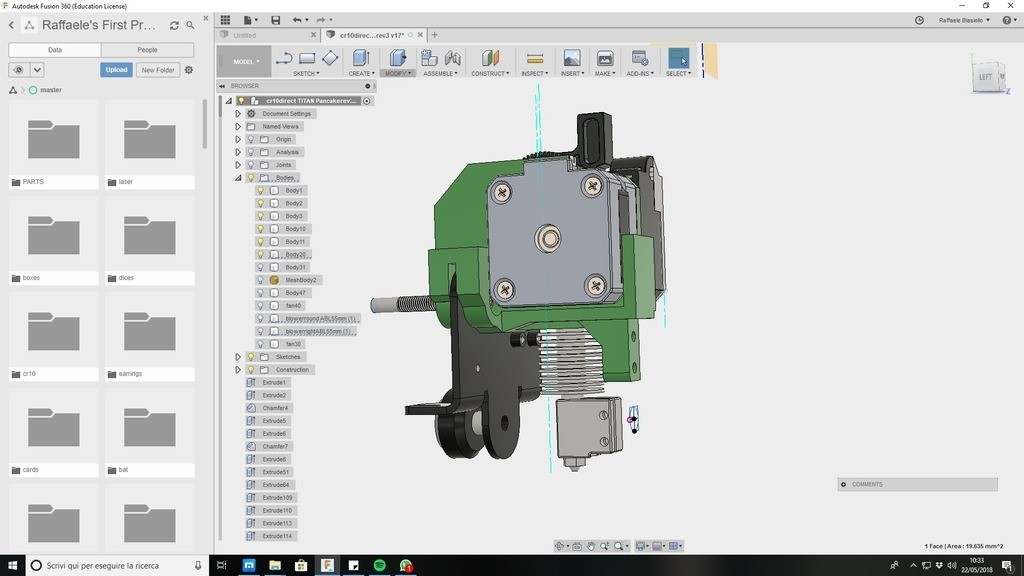1024x576 pixels.
Task: Click the Redo arrow icon
Action: pyautogui.click(x=321, y=20)
